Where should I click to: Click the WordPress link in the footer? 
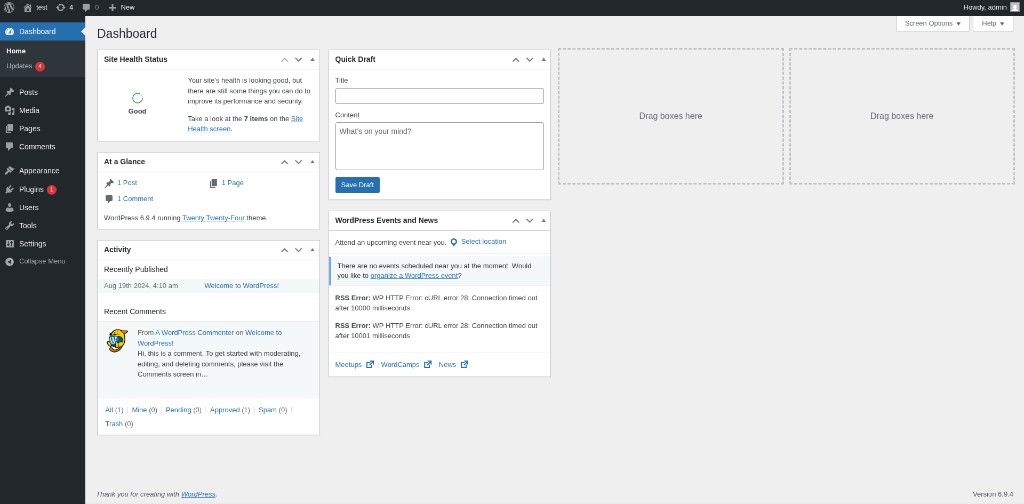tap(198, 494)
